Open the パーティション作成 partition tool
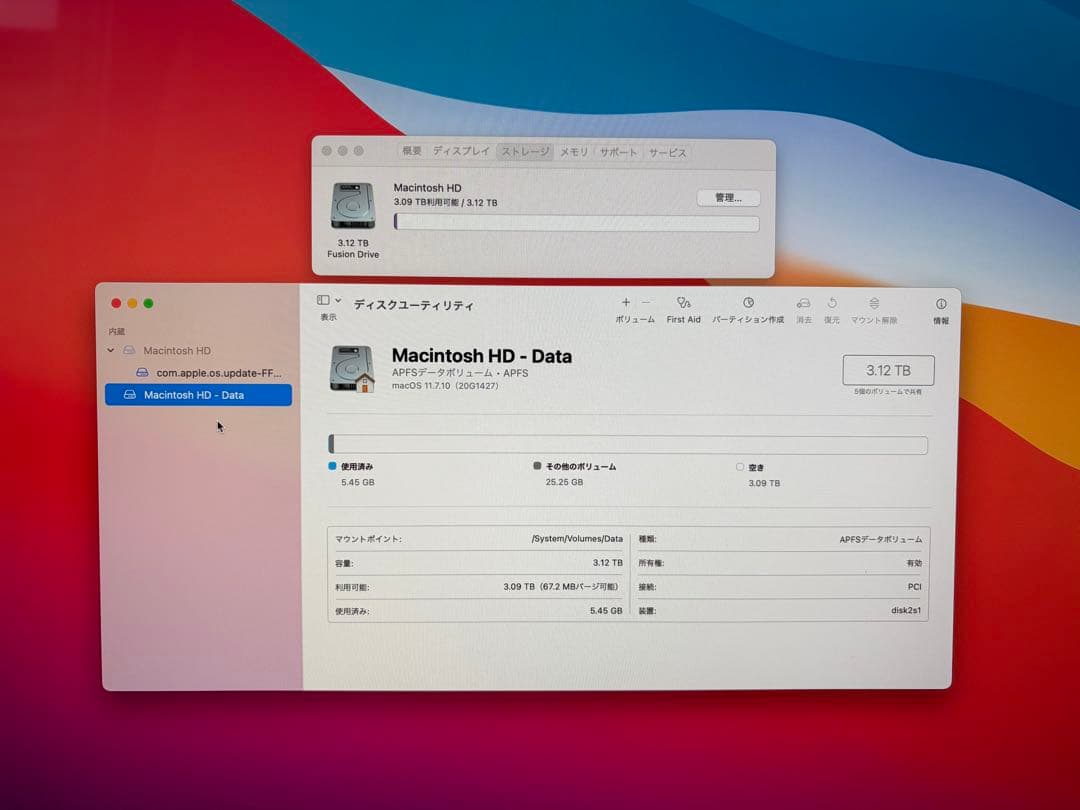This screenshot has width=1080, height=810. tap(748, 303)
